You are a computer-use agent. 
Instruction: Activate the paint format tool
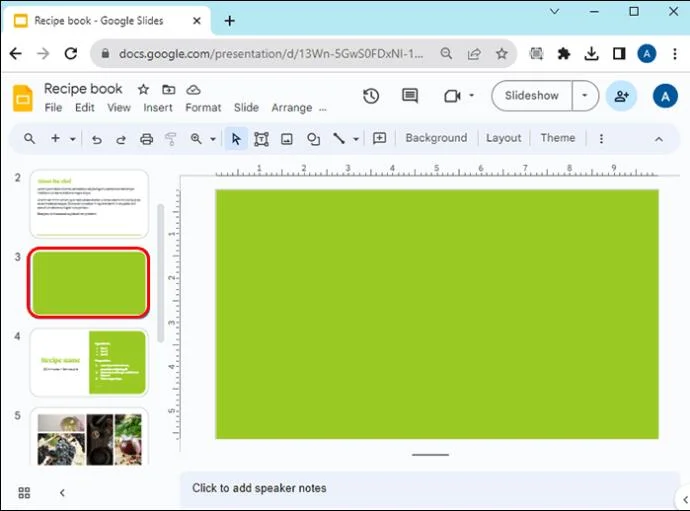(x=170, y=139)
